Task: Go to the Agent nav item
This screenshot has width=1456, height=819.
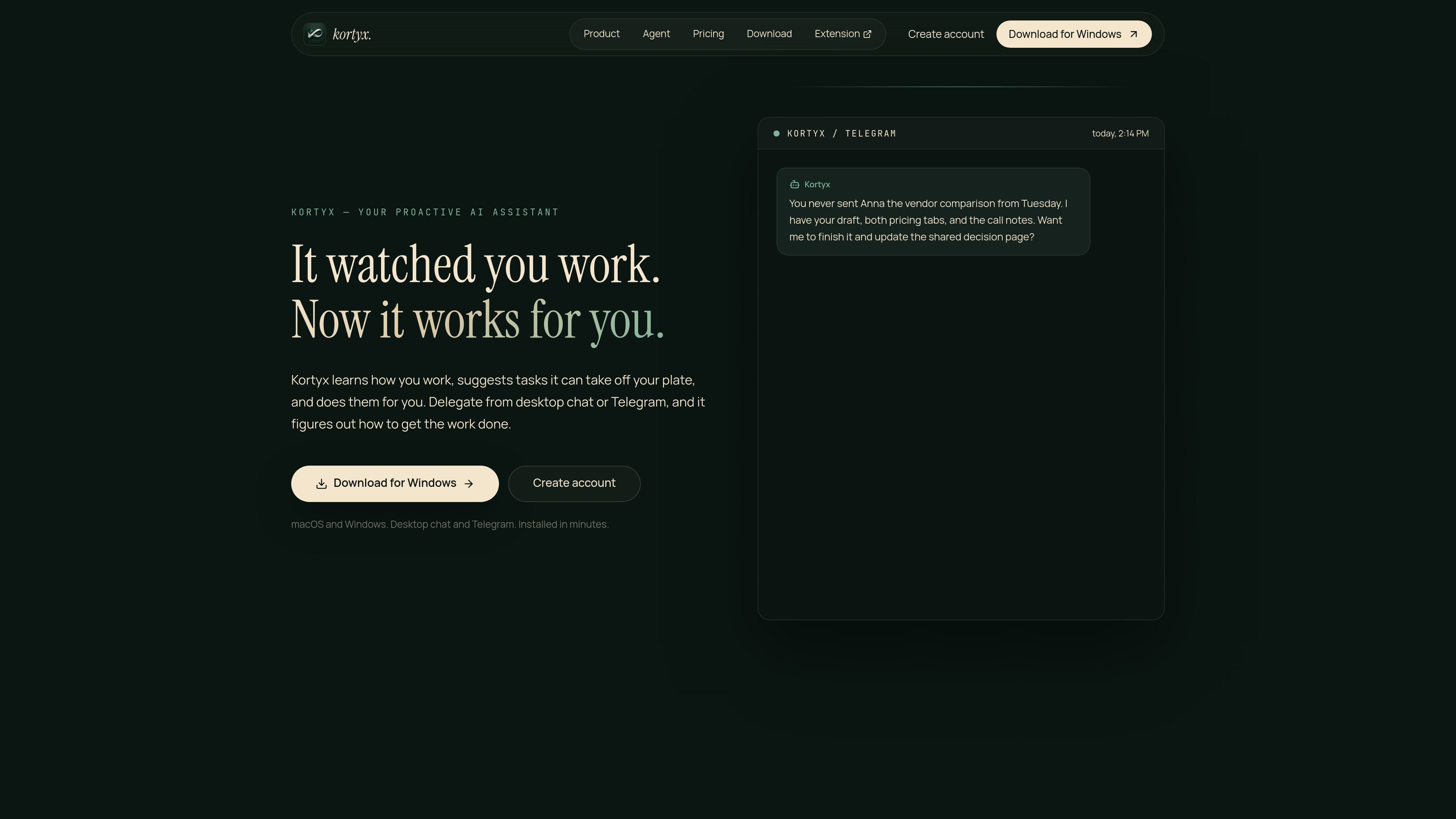Action: click(x=656, y=34)
